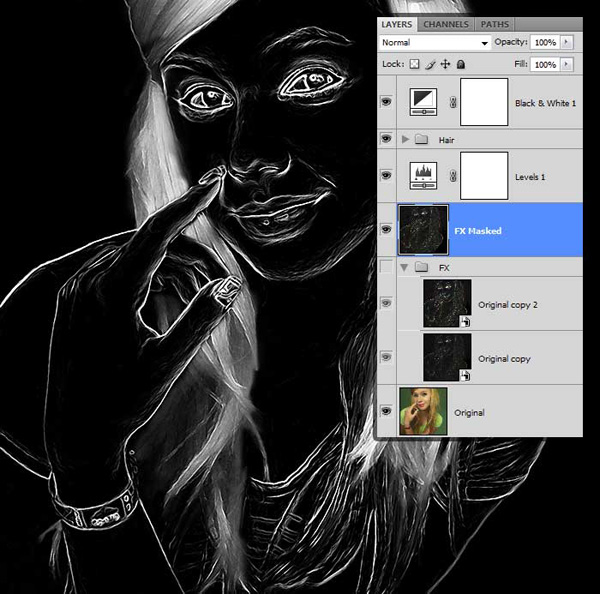Click the Hair group folder icon

(x=421, y=140)
